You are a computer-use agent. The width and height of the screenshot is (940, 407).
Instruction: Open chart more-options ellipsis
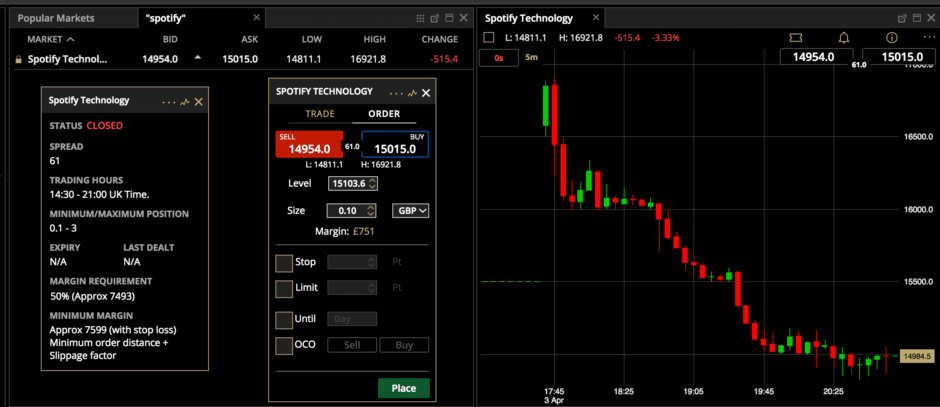929,37
